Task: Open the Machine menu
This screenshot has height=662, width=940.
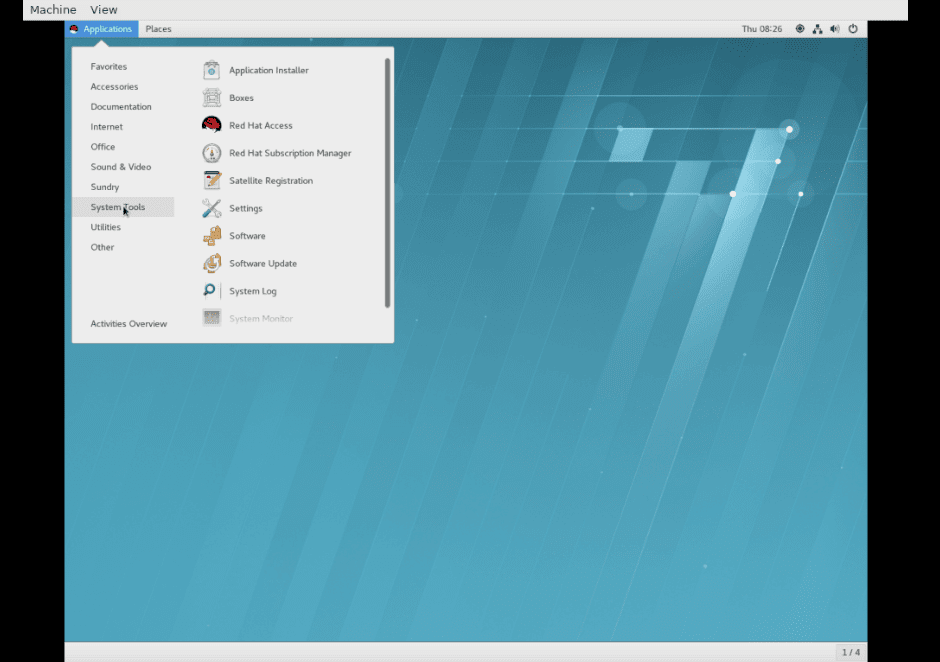Action: (53, 10)
